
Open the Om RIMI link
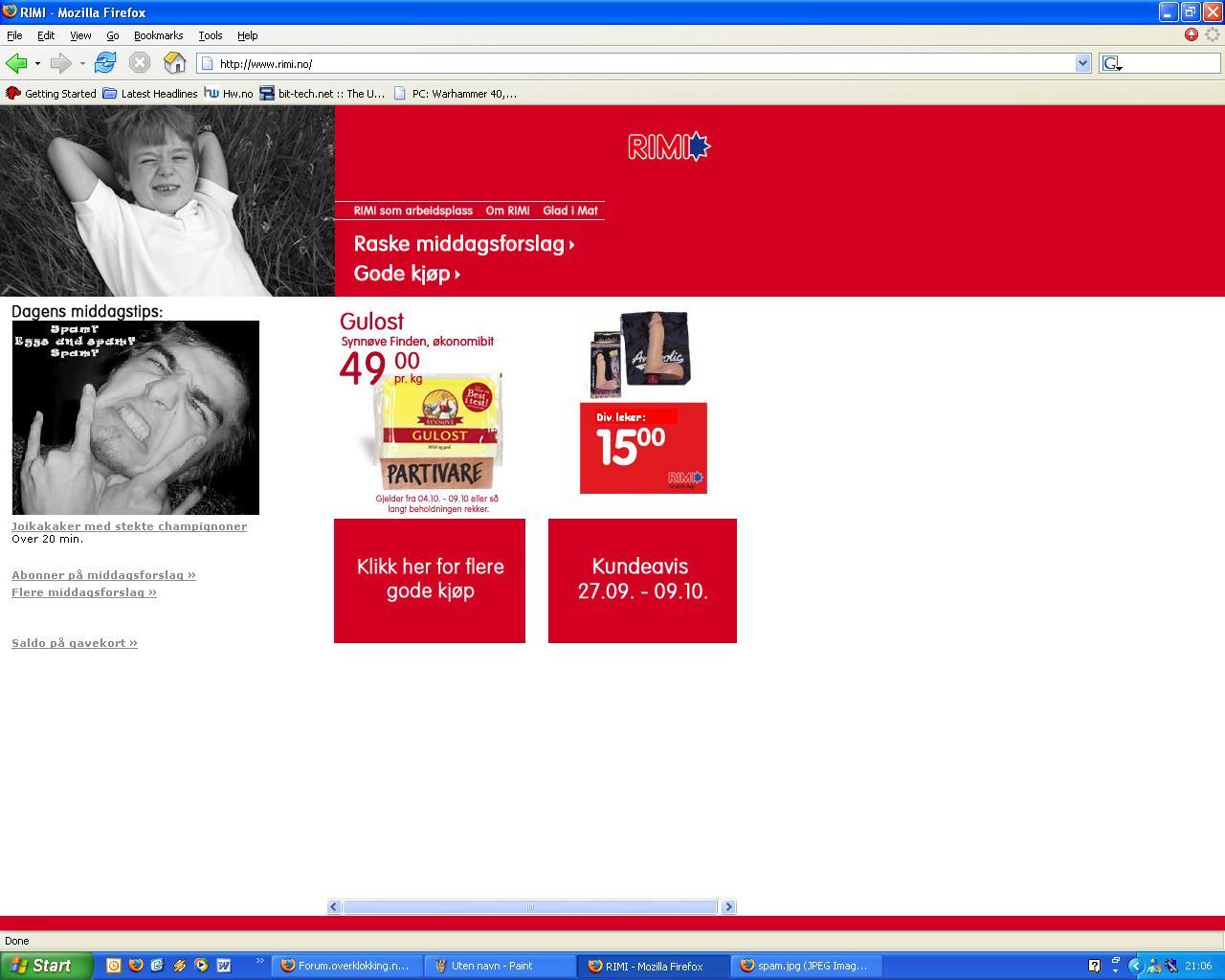point(507,211)
